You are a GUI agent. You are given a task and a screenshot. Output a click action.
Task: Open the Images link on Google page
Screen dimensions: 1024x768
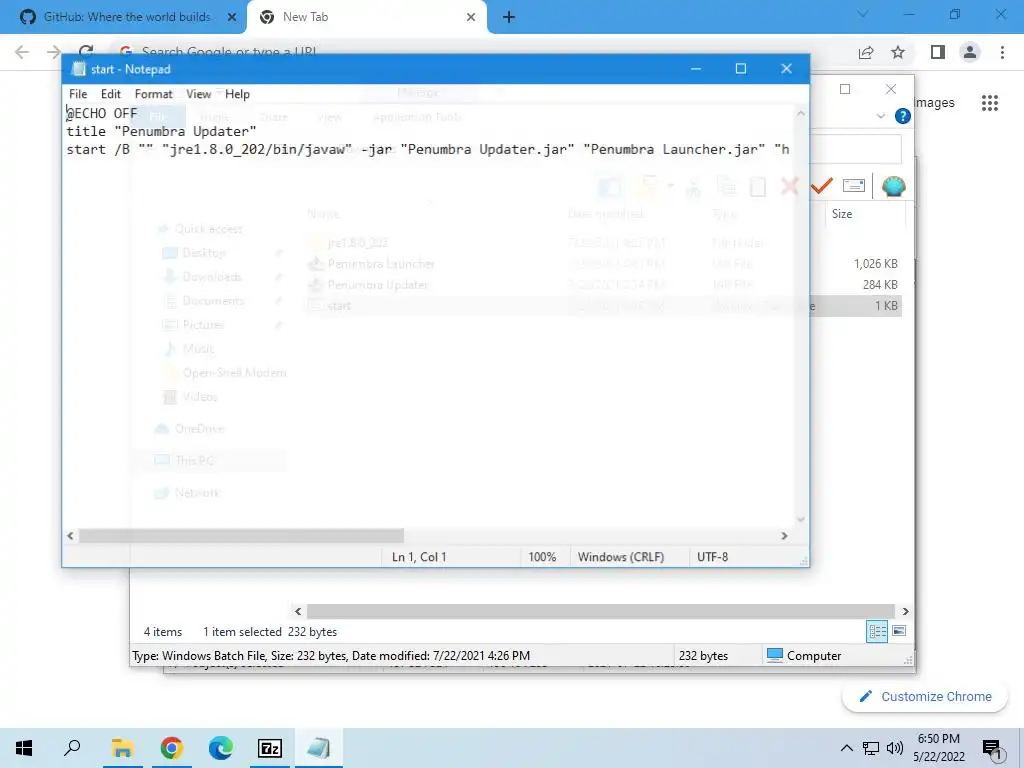tap(934, 103)
